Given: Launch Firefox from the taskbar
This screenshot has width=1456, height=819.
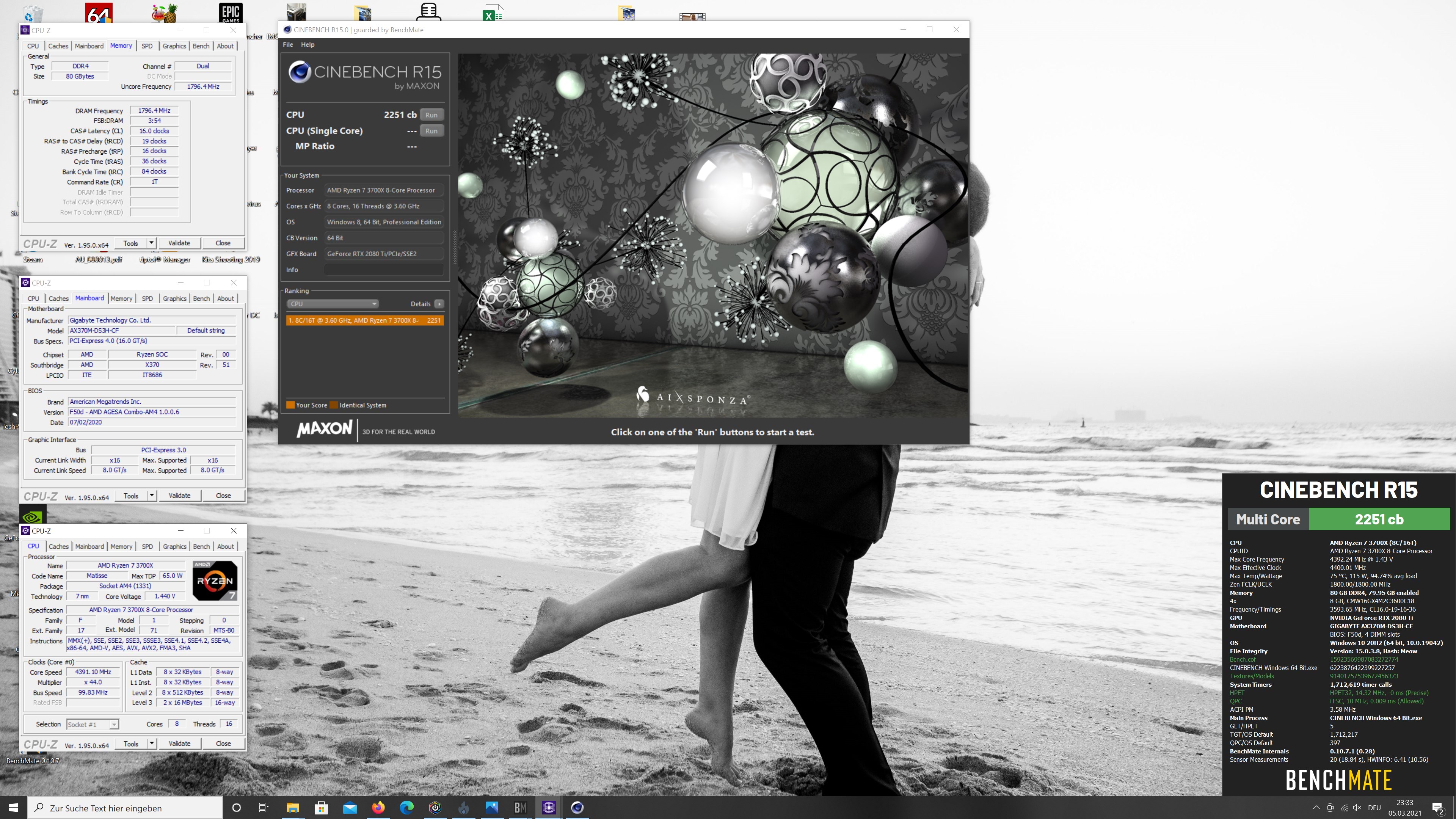Looking at the screenshot, I should pos(378,808).
